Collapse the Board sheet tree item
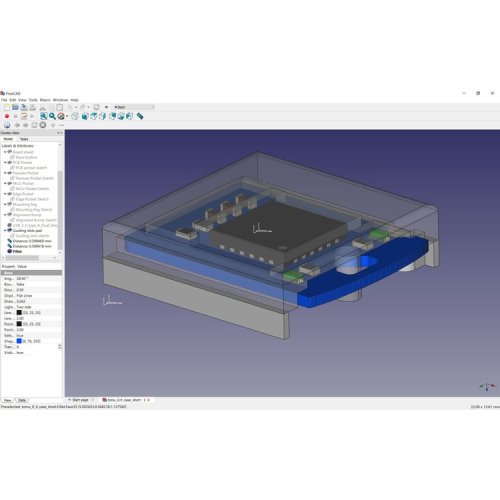This screenshot has height=500, width=500. 5,152
